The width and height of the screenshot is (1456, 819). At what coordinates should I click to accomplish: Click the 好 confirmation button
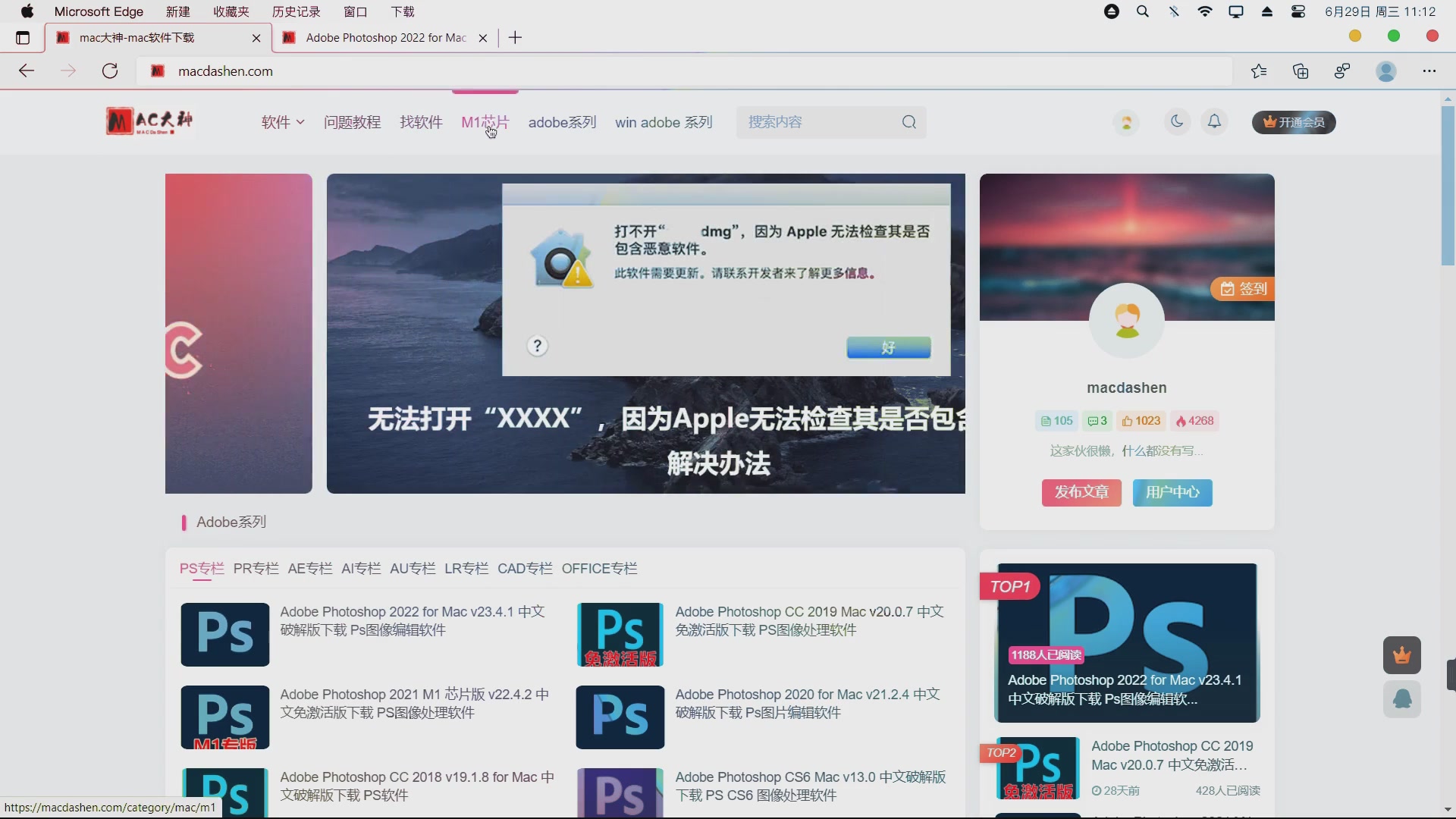coord(889,349)
